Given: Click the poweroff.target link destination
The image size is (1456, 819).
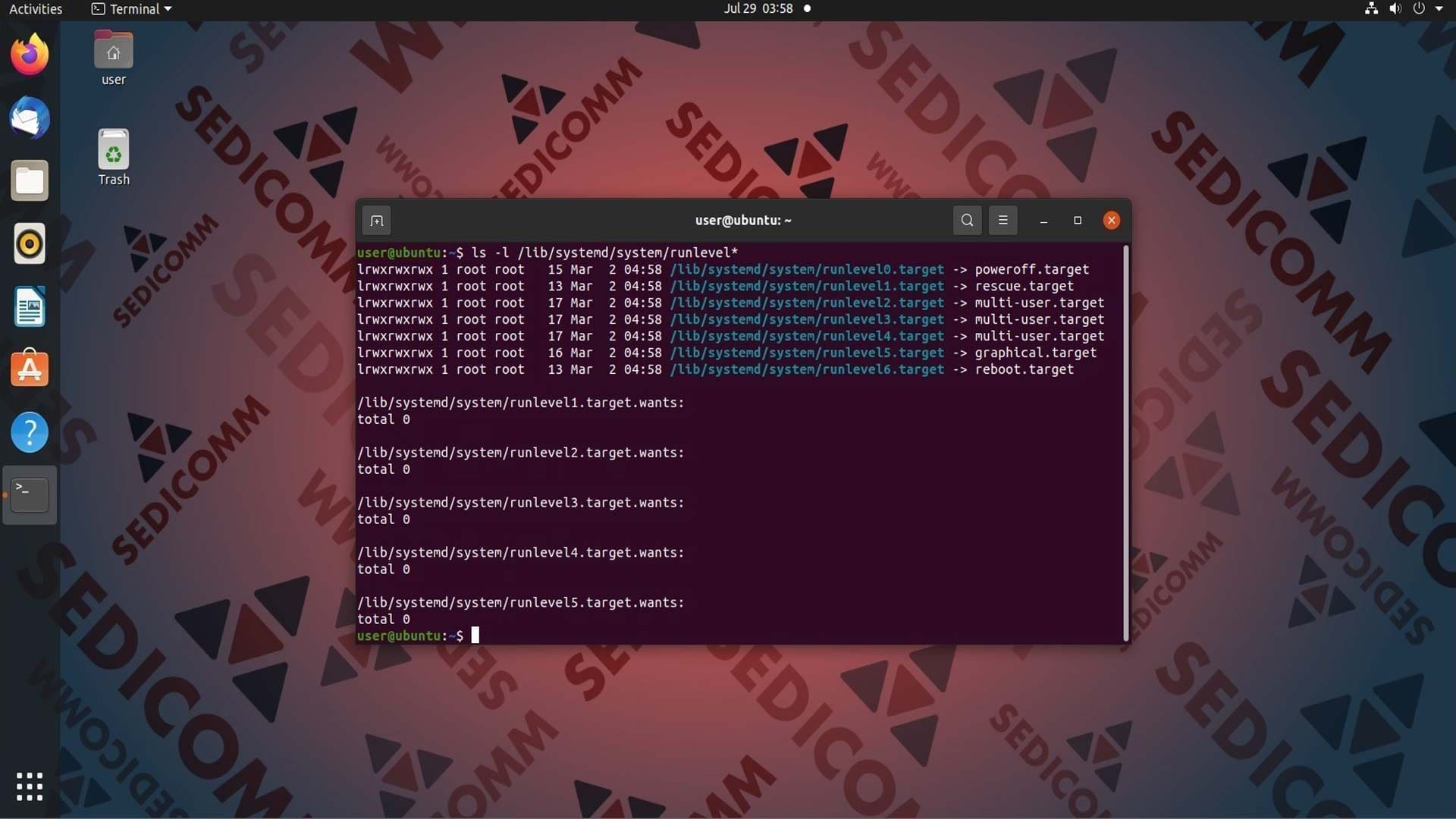Looking at the screenshot, I should (x=1031, y=269).
